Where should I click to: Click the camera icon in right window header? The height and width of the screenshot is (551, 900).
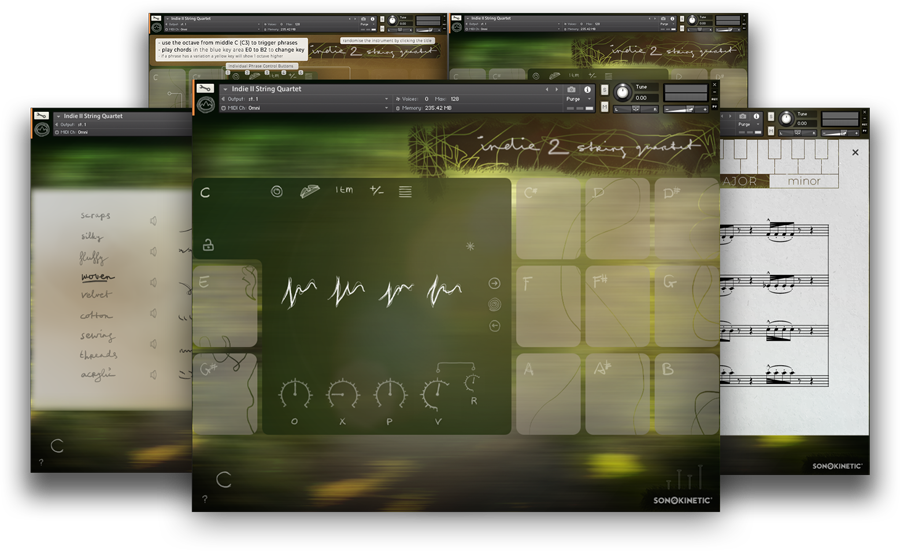[x=742, y=116]
